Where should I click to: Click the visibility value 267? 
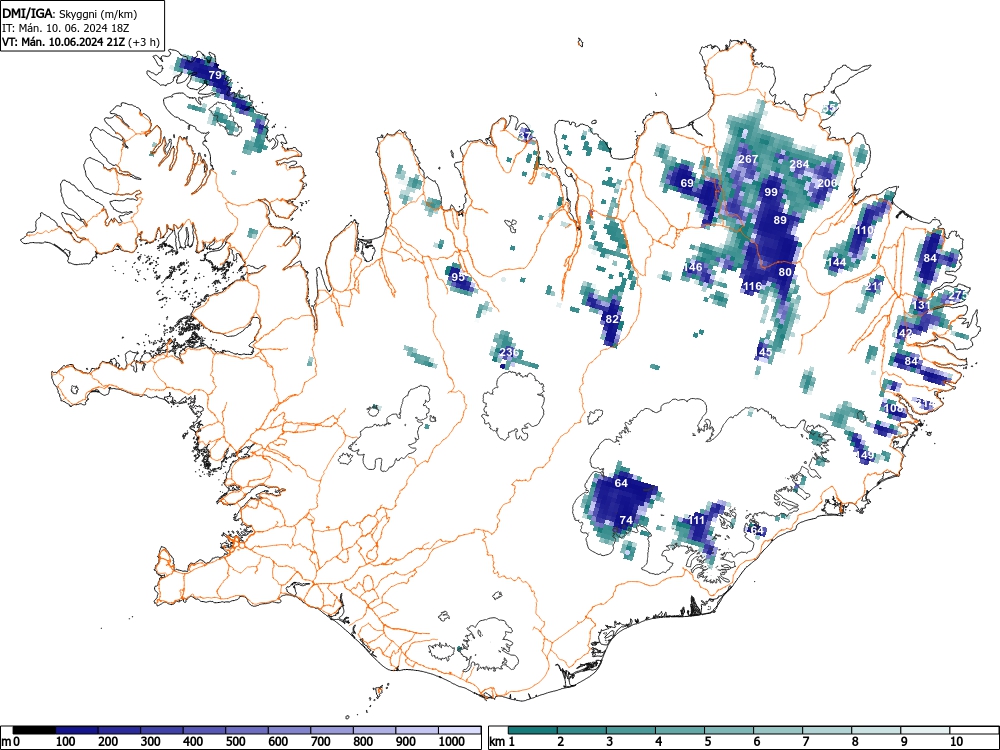pyautogui.click(x=748, y=159)
